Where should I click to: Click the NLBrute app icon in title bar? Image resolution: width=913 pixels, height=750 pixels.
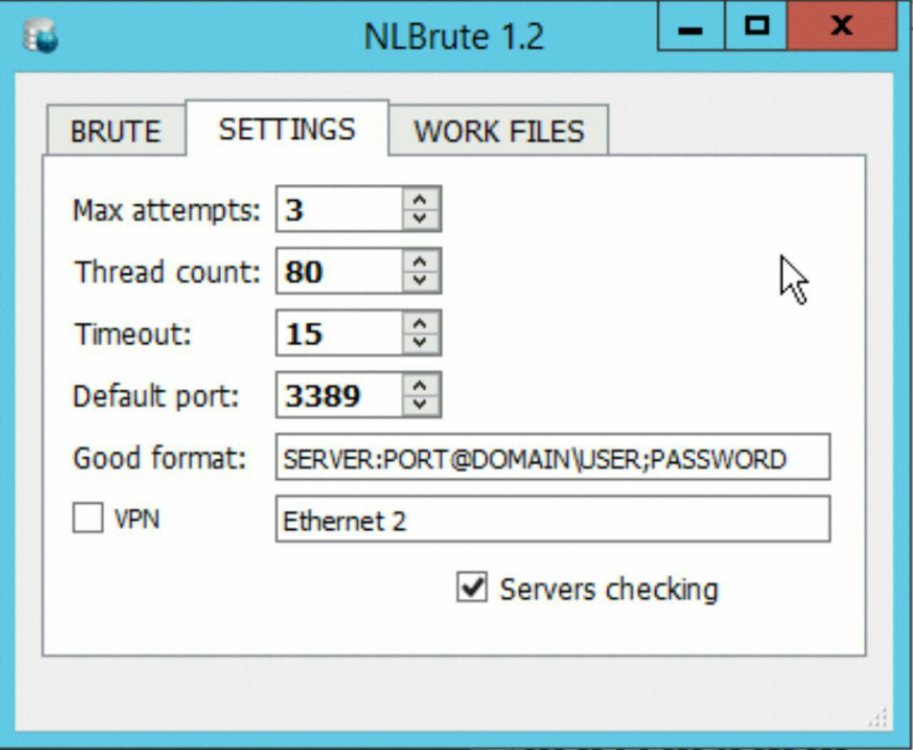[x=41, y=36]
